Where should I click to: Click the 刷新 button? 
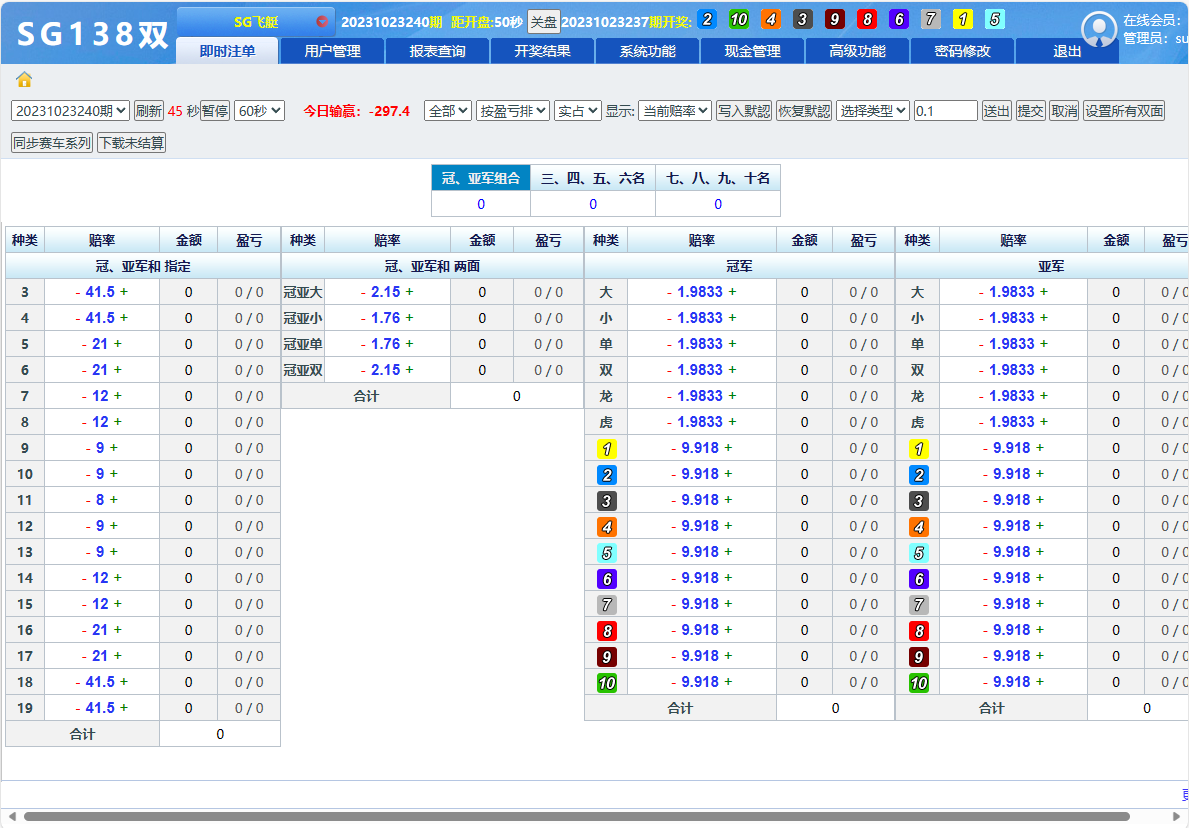click(x=149, y=111)
